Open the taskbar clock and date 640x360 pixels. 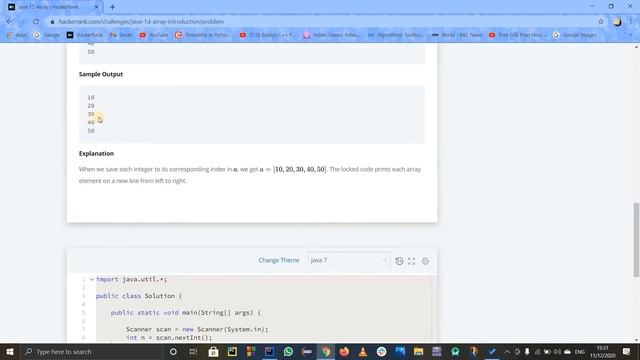click(602, 352)
